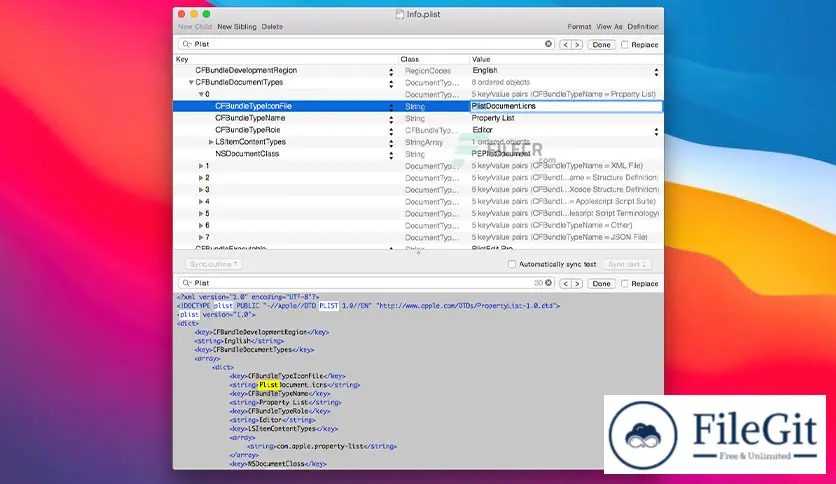Image resolution: width=836 pixels, height=484 pixels.
Task: Toggle Automatically sync text checkbox
Action: (x=512, y=264)
